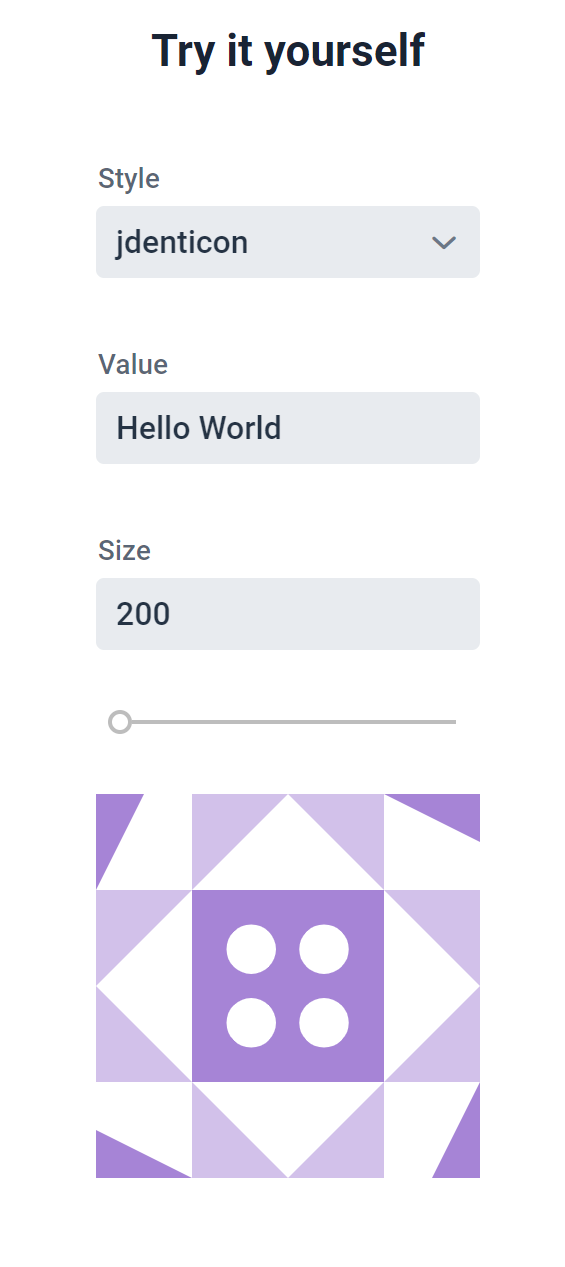Click the round size slider handle

[120, 722]
